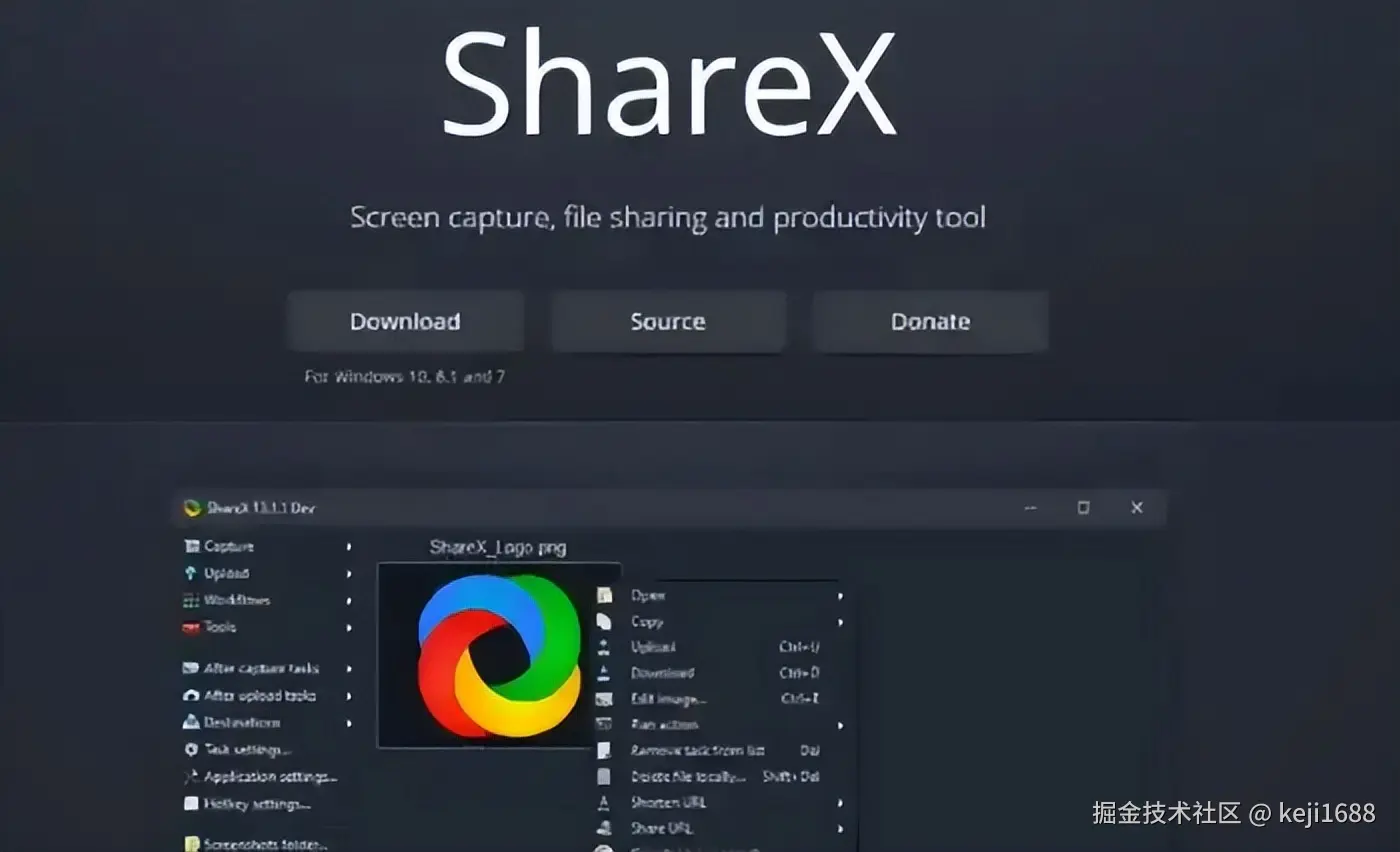Expand the Open submenu arrow in context menu
Image resolution: width=1400 pixels, height=852 pixels.
(840, 595)
